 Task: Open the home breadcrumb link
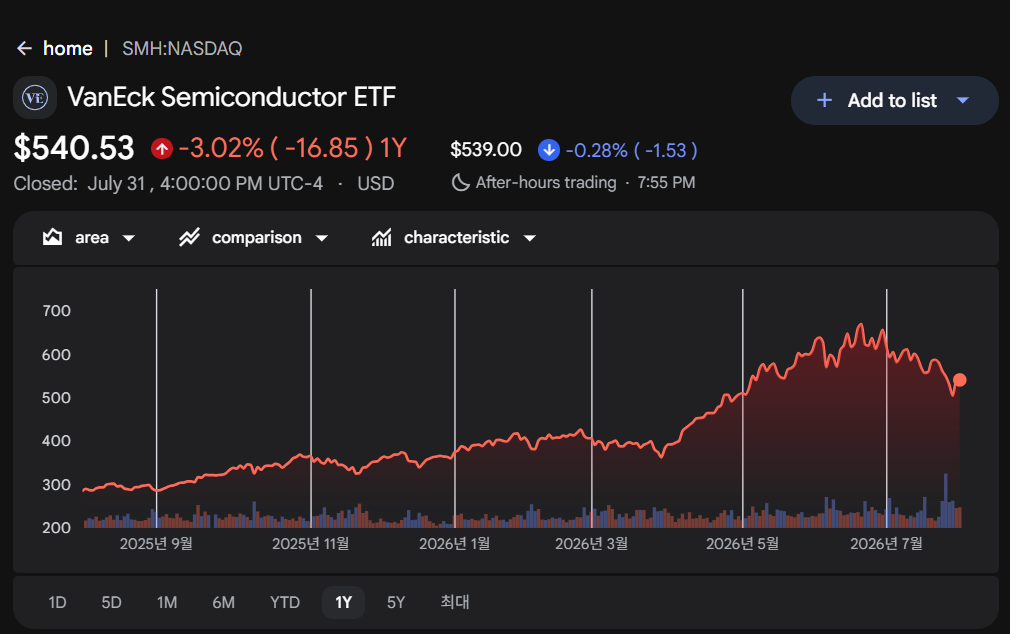[x=68, y=48]
